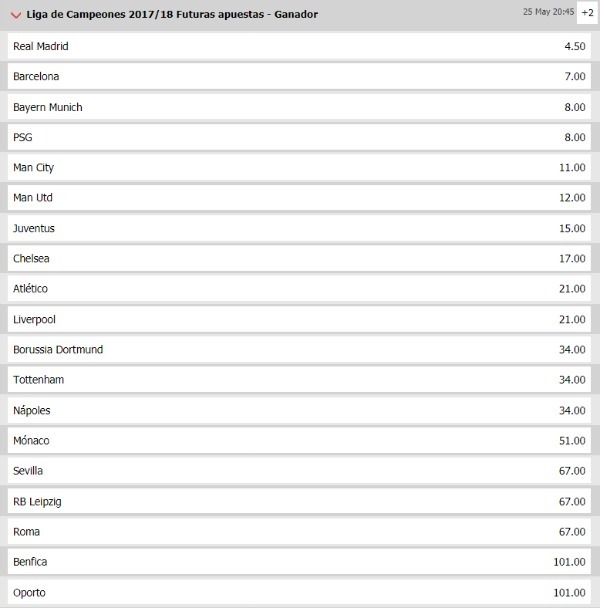Choose Bayern Munich odds 8.00
This screenshot has width=600, height=608.
(299, 107)
